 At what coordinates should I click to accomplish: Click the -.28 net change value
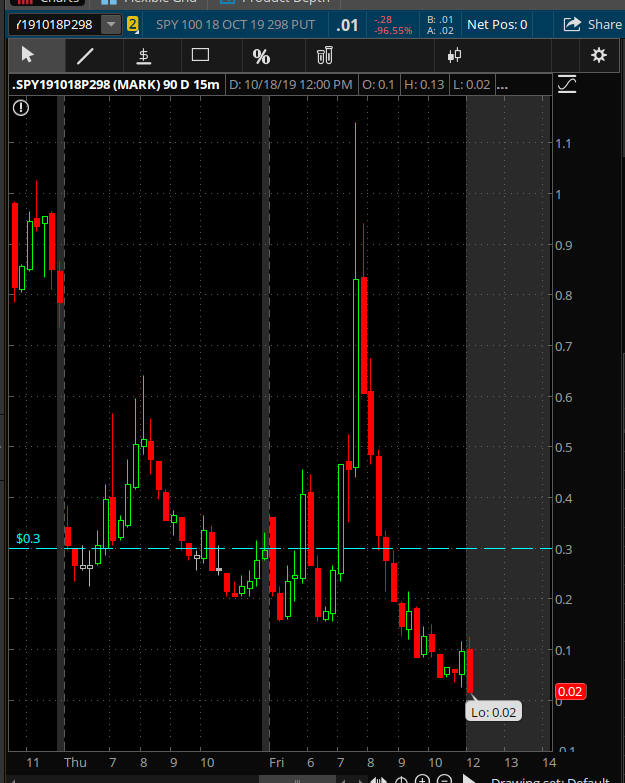click(x=383, y=19)
